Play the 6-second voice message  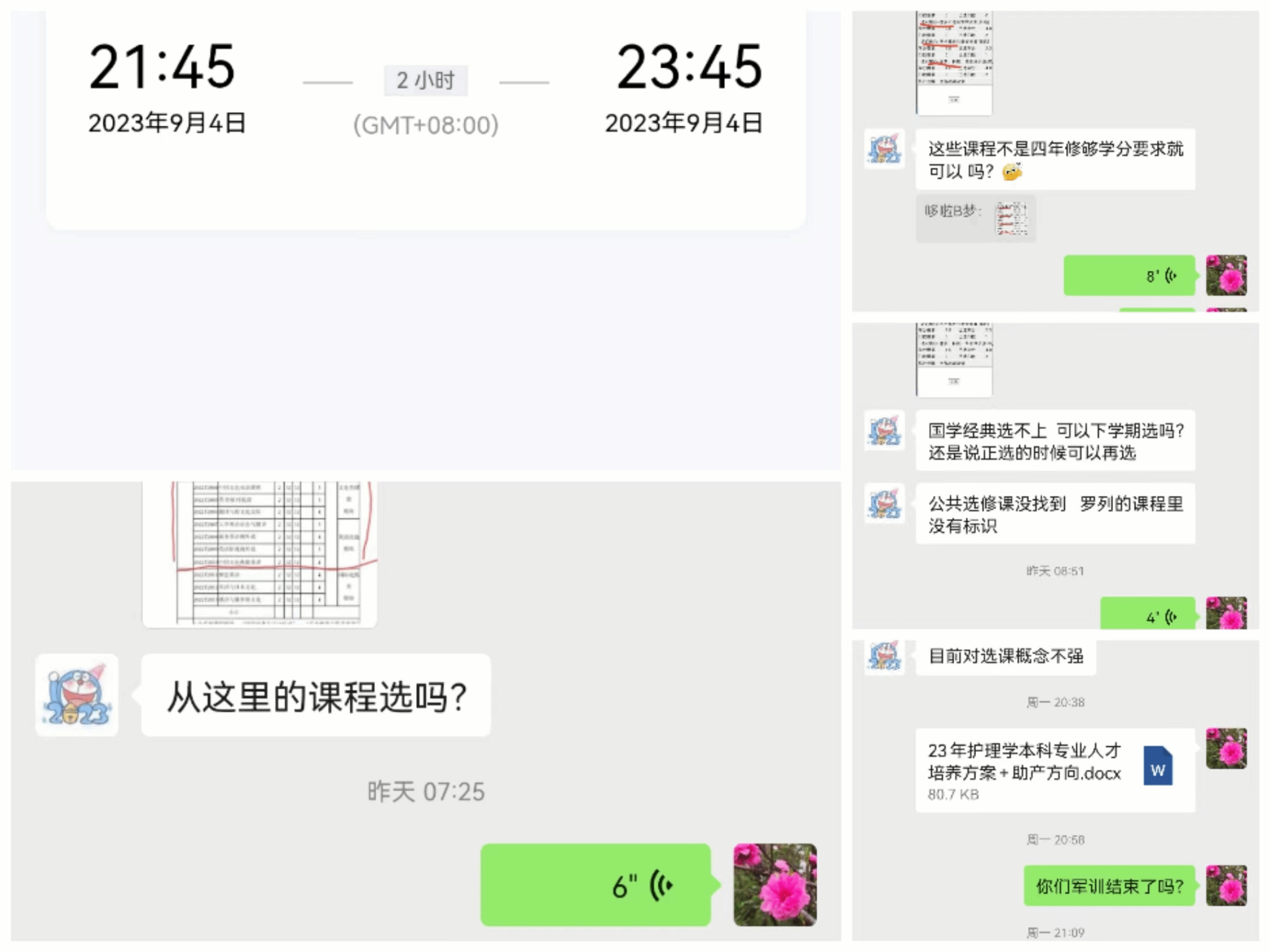coord(595,884)
